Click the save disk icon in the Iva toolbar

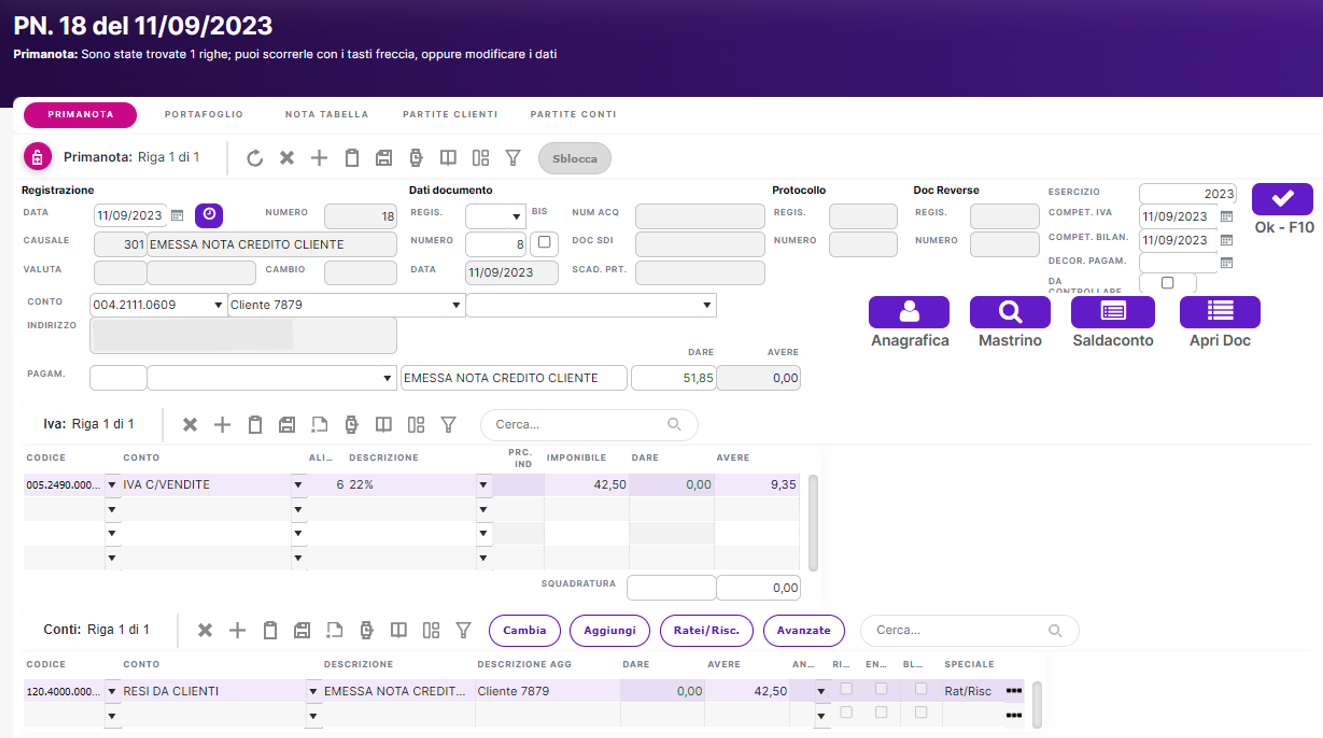coord(287,425)
